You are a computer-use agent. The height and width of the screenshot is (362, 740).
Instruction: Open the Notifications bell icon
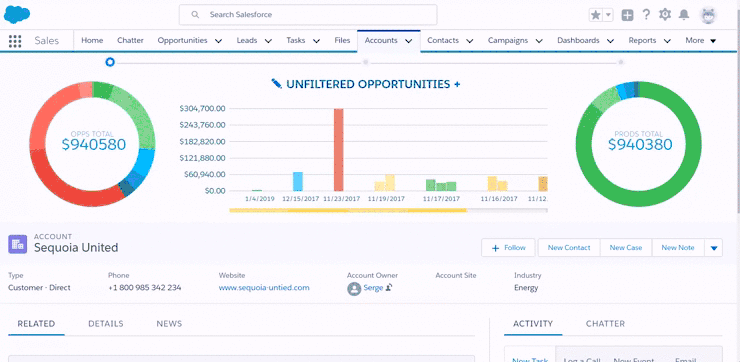coord(684,15)
